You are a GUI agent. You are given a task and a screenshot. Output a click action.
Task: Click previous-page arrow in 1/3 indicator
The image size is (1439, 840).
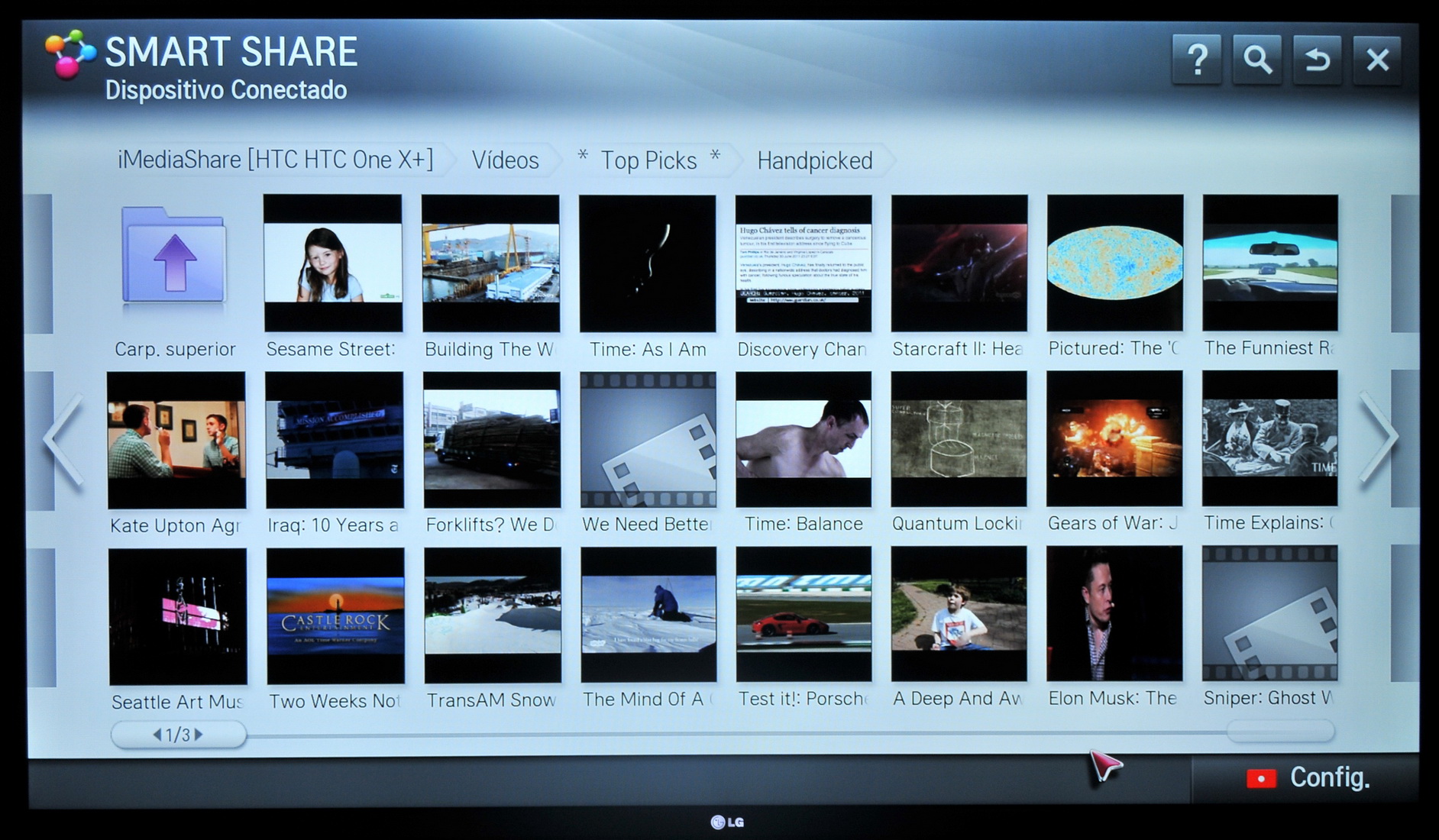[157, 735]
